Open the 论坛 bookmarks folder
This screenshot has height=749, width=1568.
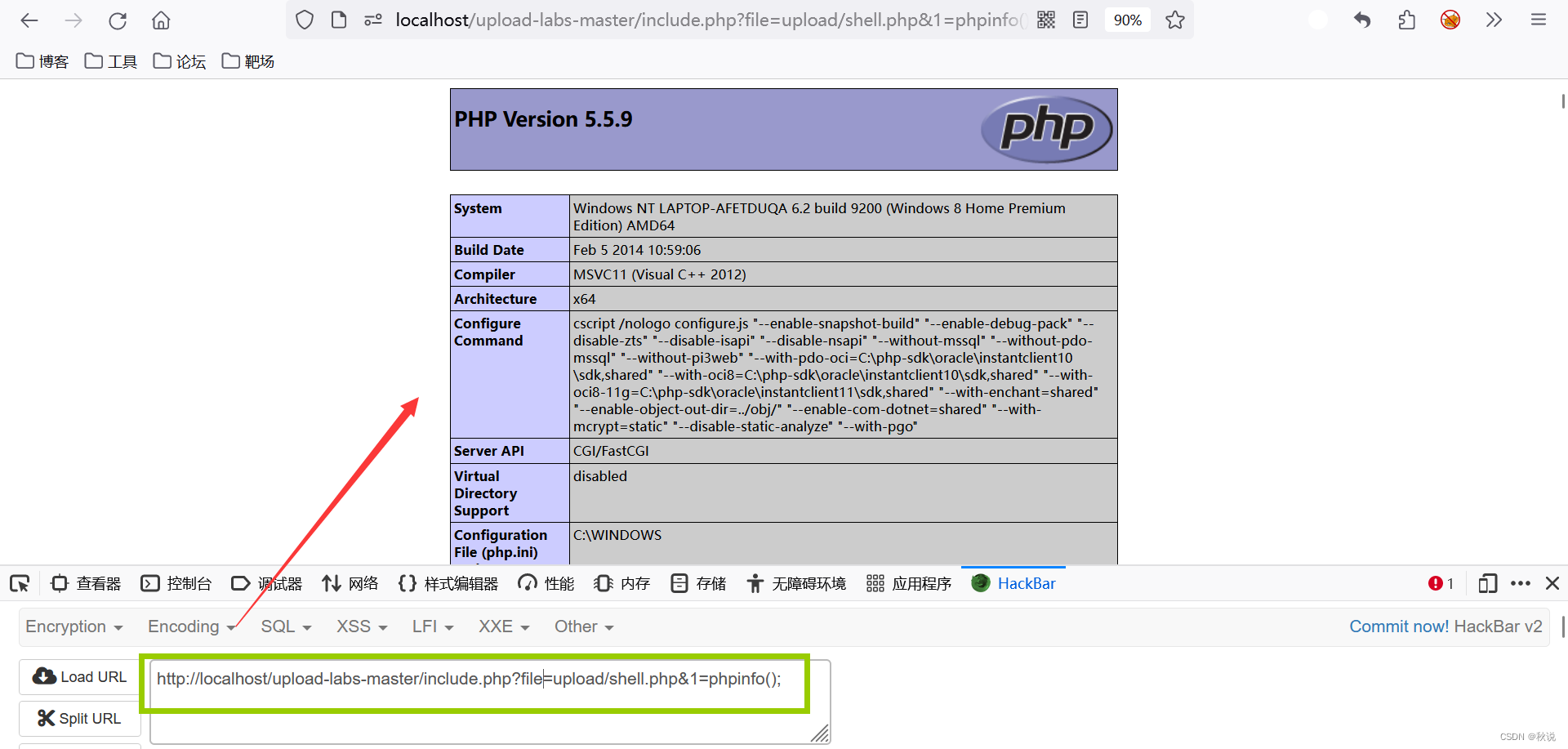tap(180, 61)
